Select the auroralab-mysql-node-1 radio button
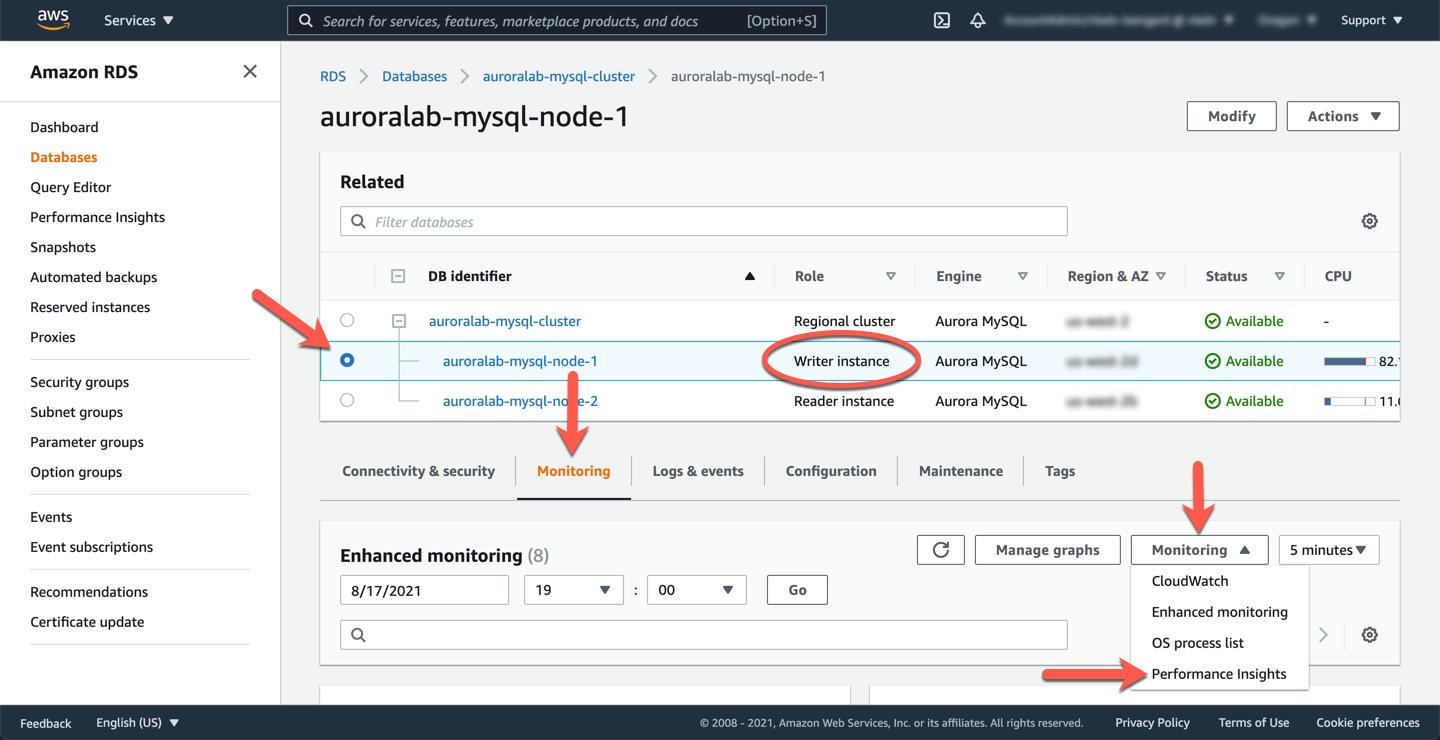 click(347, 360)
